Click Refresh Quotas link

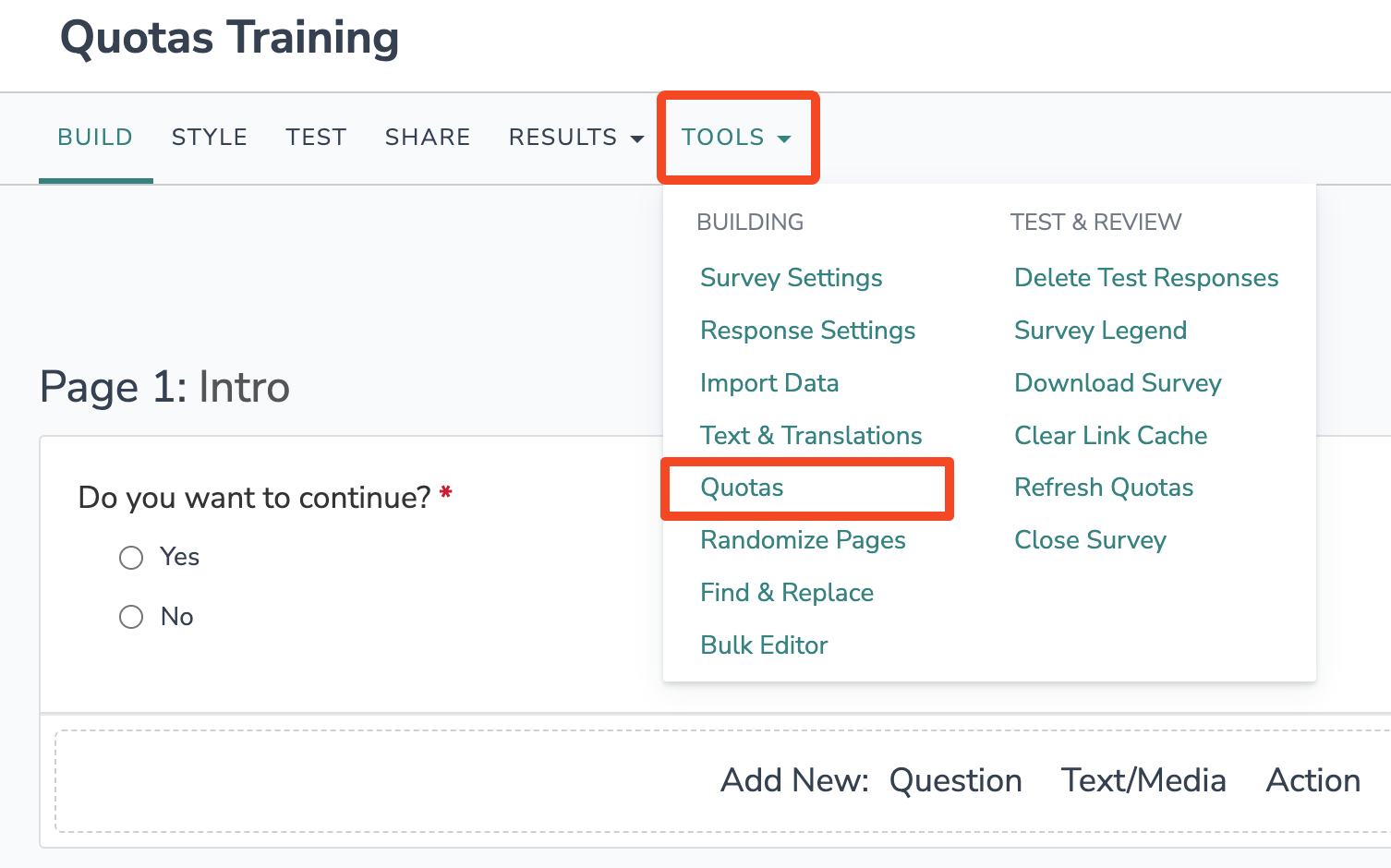(1104, 488)
